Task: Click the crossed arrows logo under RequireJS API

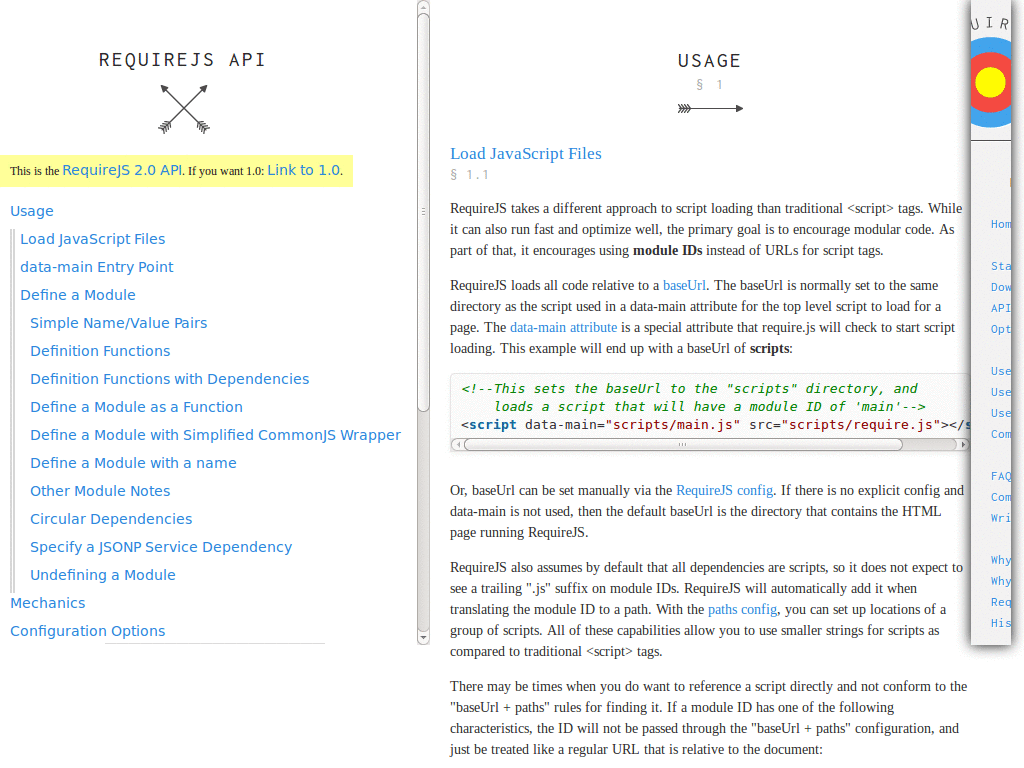Action: [184, 109]
